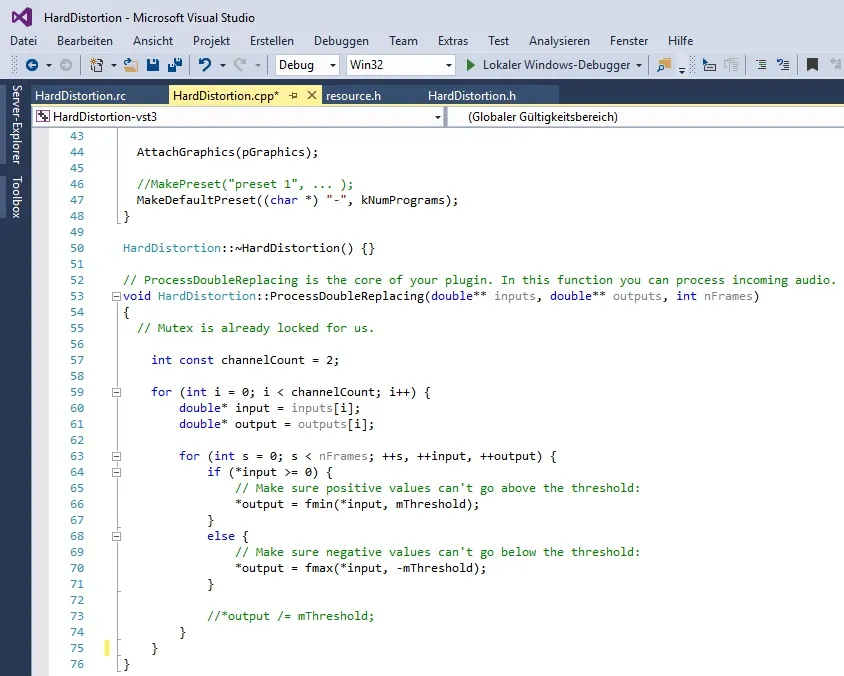Click the new project toolbar icon

coord(96,65)
